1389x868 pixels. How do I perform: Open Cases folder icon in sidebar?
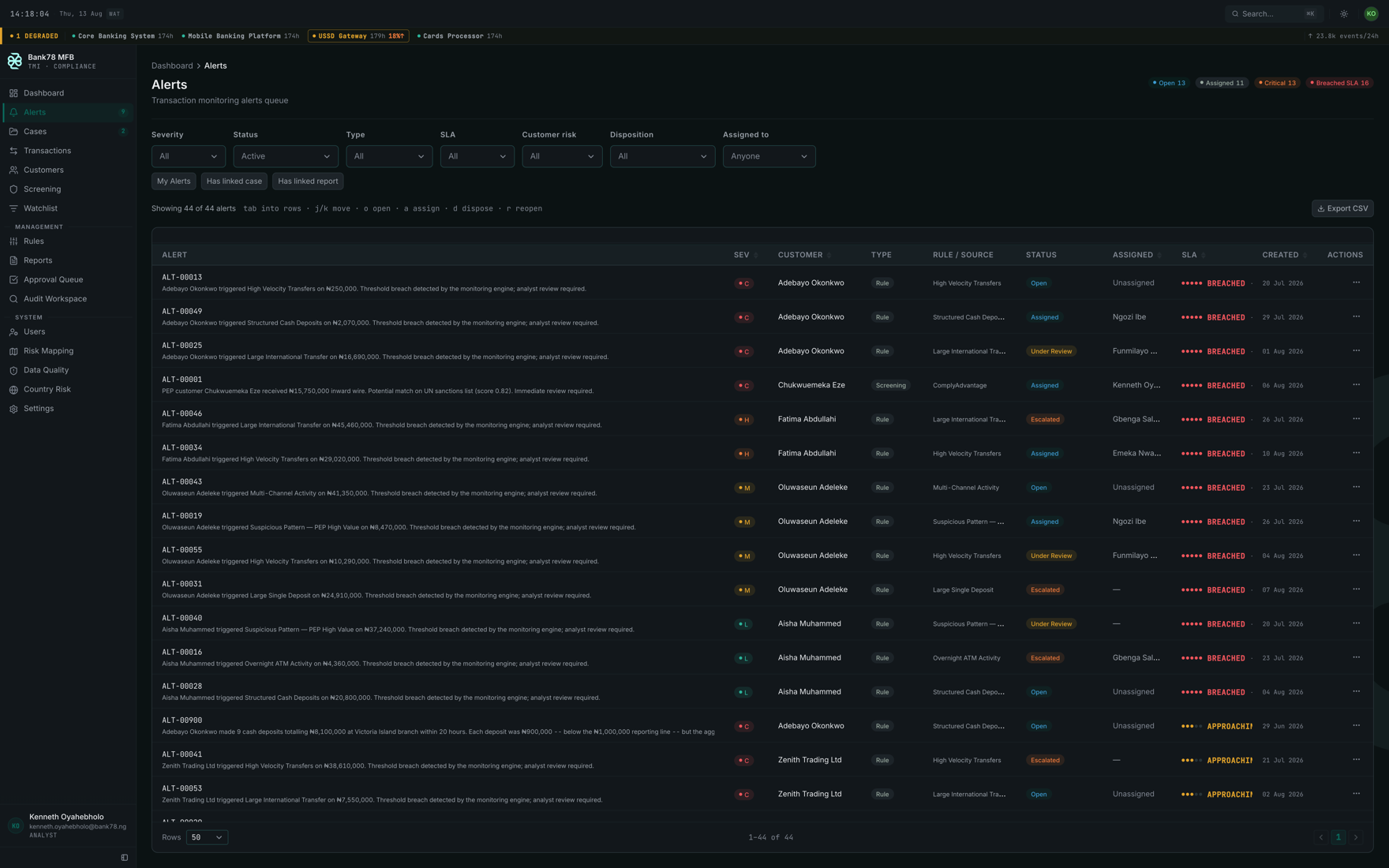13,132
